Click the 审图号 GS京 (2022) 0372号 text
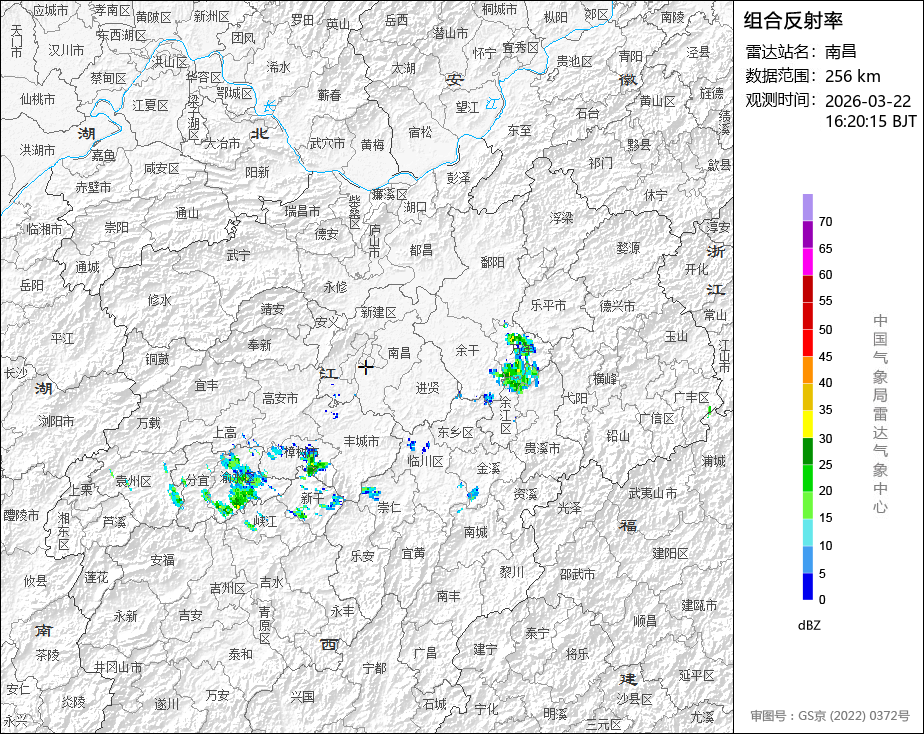The width and height of the screenshot is (924, 734). (x=830, y=716)
